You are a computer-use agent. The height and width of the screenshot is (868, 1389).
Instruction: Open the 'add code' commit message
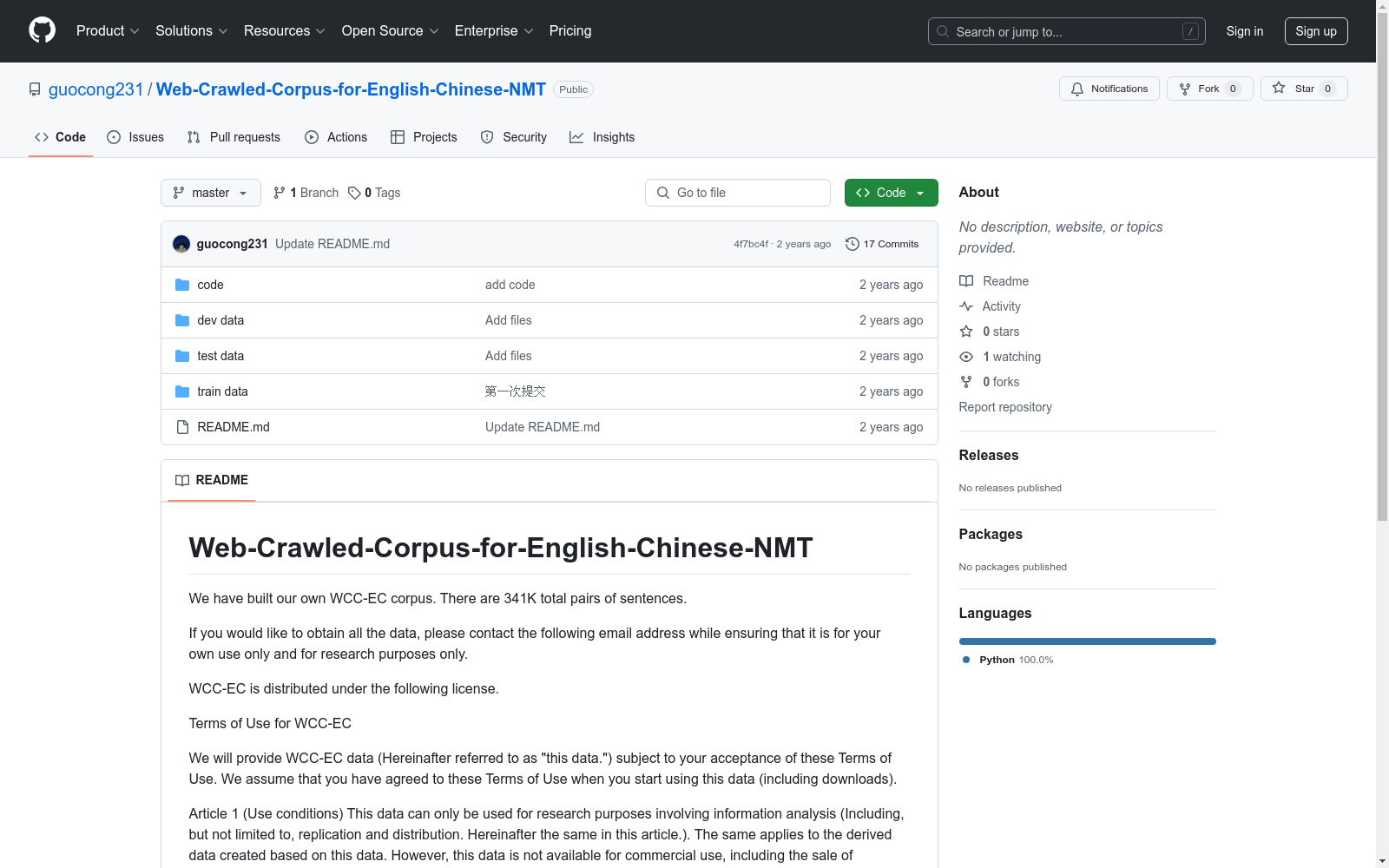pos(510,285)
